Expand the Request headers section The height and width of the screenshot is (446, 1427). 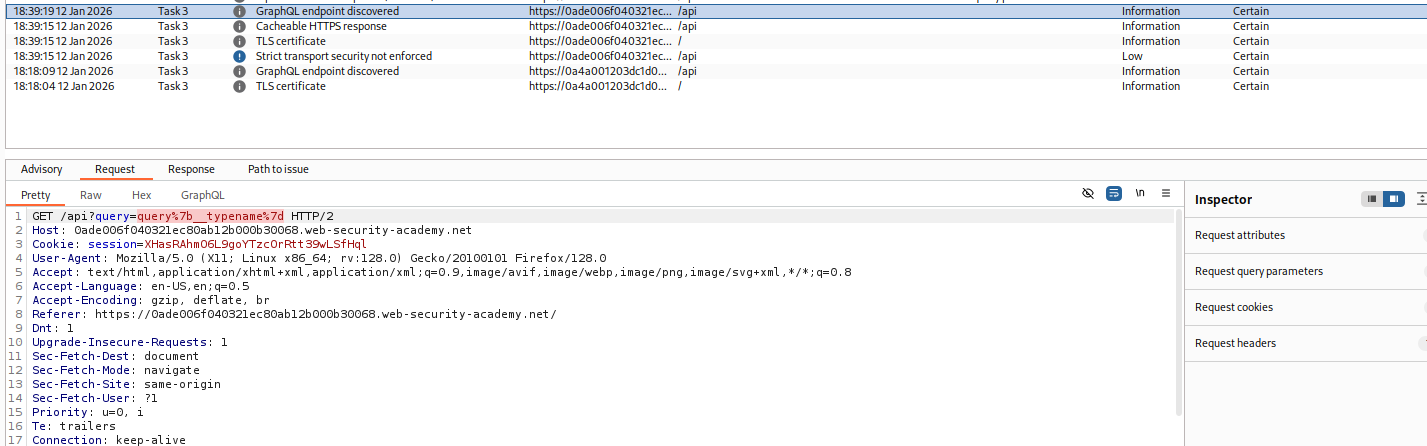click(1235, 343)
